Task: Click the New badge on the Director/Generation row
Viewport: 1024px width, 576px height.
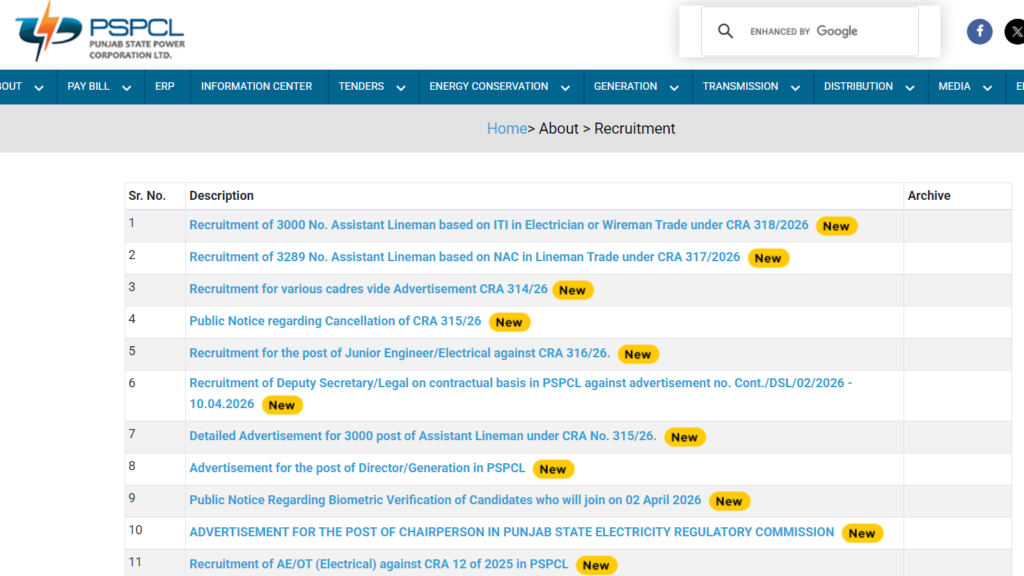Action: tap(553, 469)
